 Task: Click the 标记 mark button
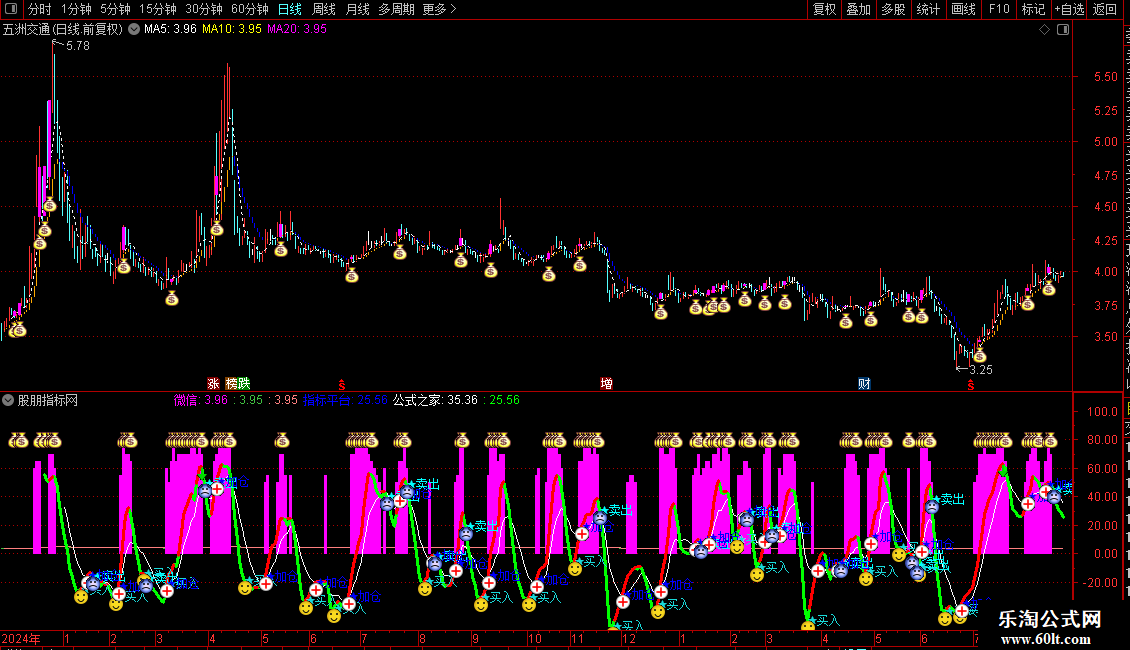click(1033, 9)
